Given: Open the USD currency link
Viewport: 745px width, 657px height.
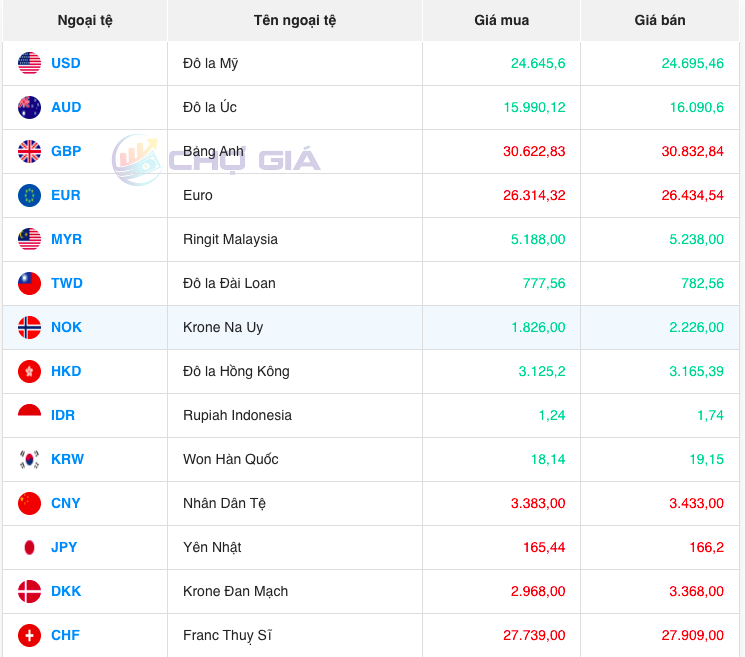Looking at the screenshot, I should pyautogui.click(x=66, y=63).
